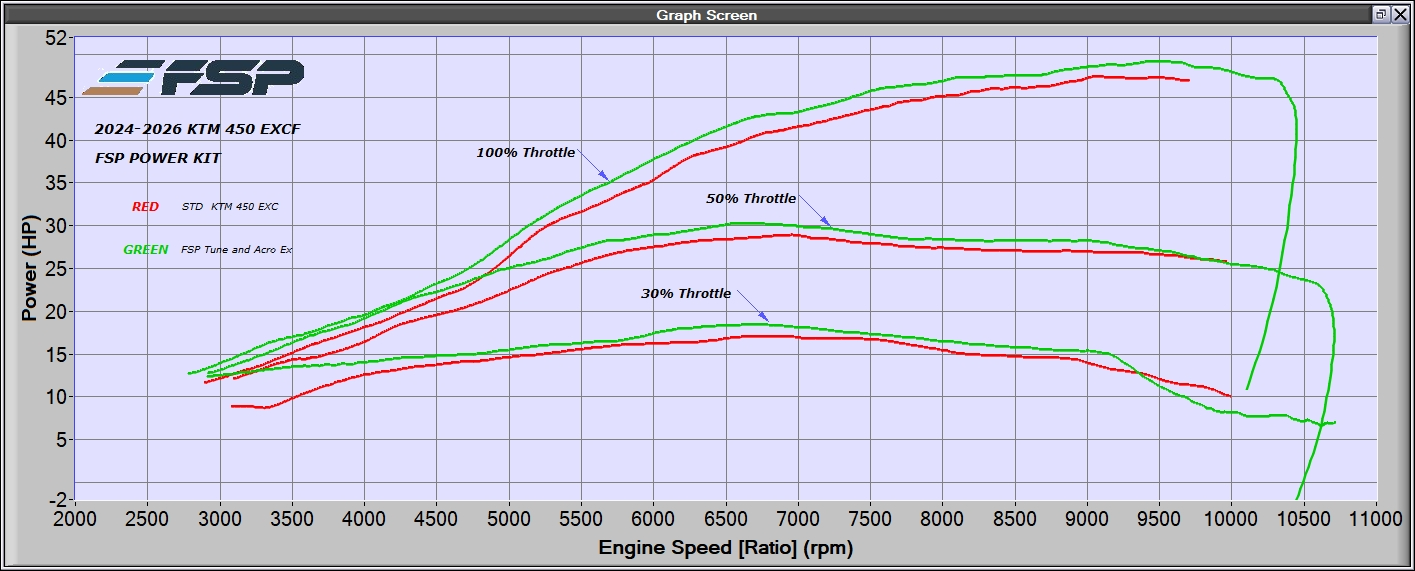1415x571 pixels.
Task: Select the '100% Throttle' annotation
Action: [526, 153]
